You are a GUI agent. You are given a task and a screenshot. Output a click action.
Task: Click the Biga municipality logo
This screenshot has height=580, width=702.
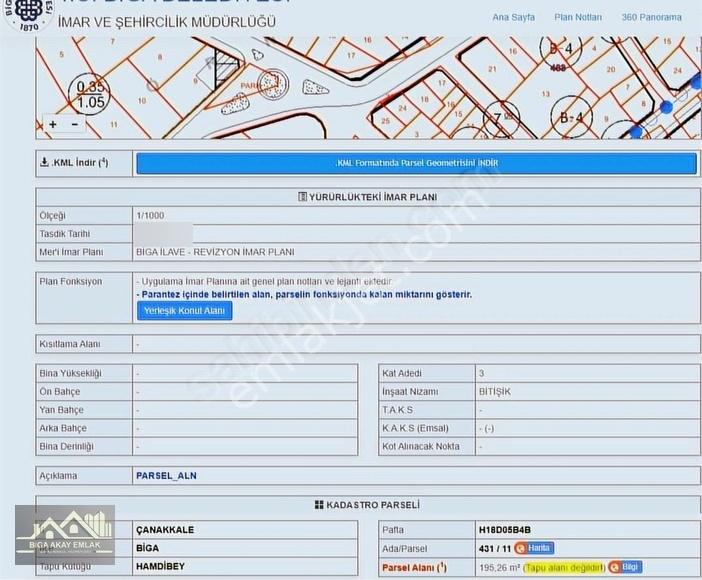pos(28,13)
